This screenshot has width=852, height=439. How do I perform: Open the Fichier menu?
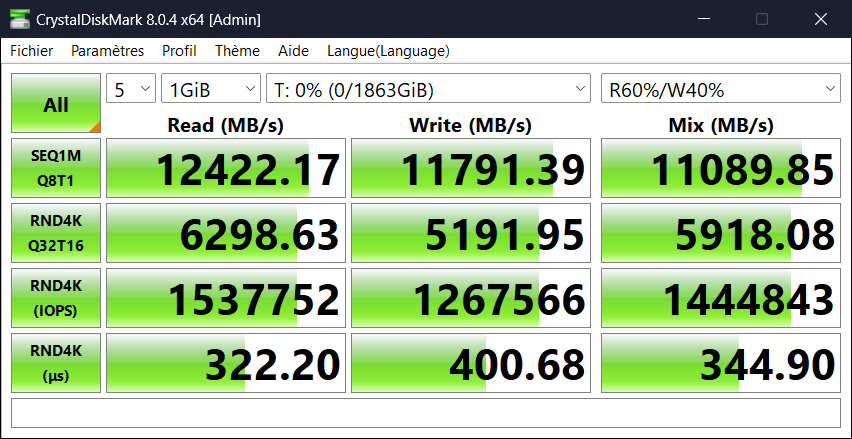tap(32, 51)
